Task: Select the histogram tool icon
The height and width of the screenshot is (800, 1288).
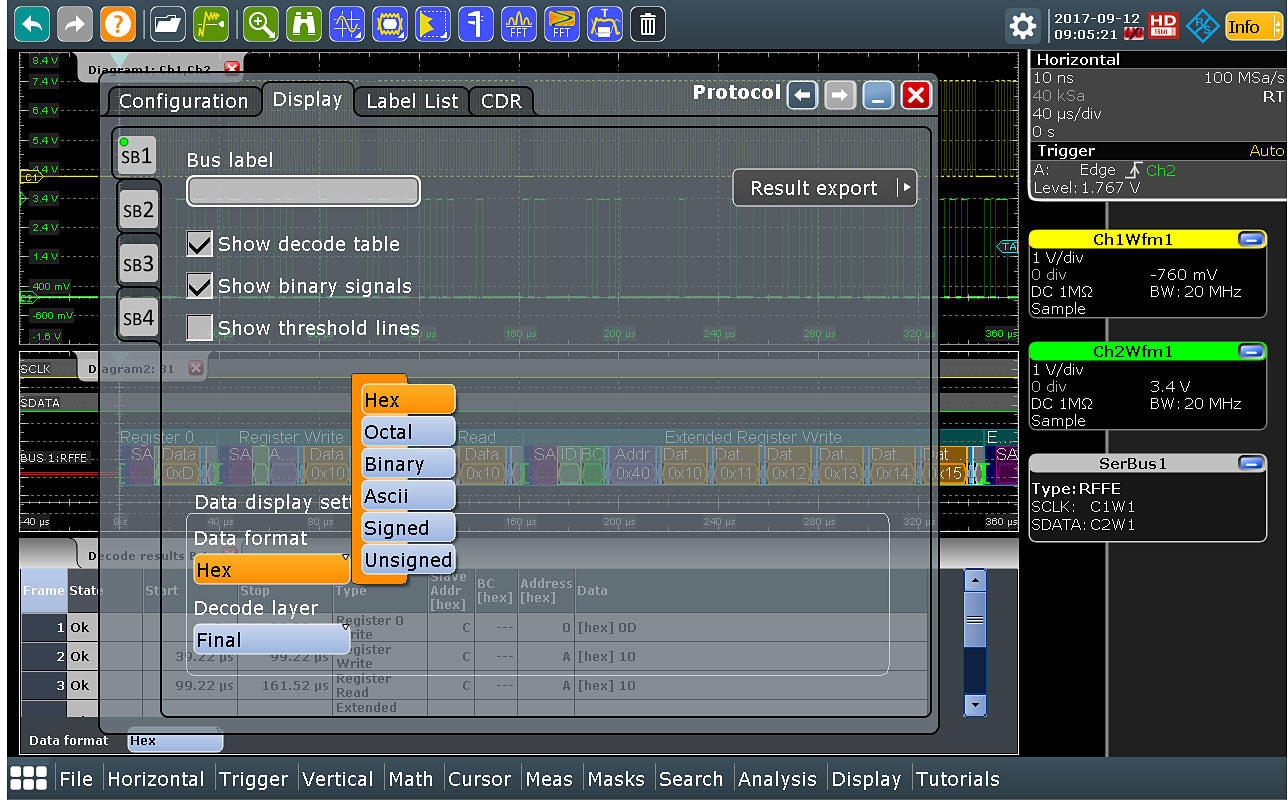Action: pyautogui.click(x=432, y=23)
